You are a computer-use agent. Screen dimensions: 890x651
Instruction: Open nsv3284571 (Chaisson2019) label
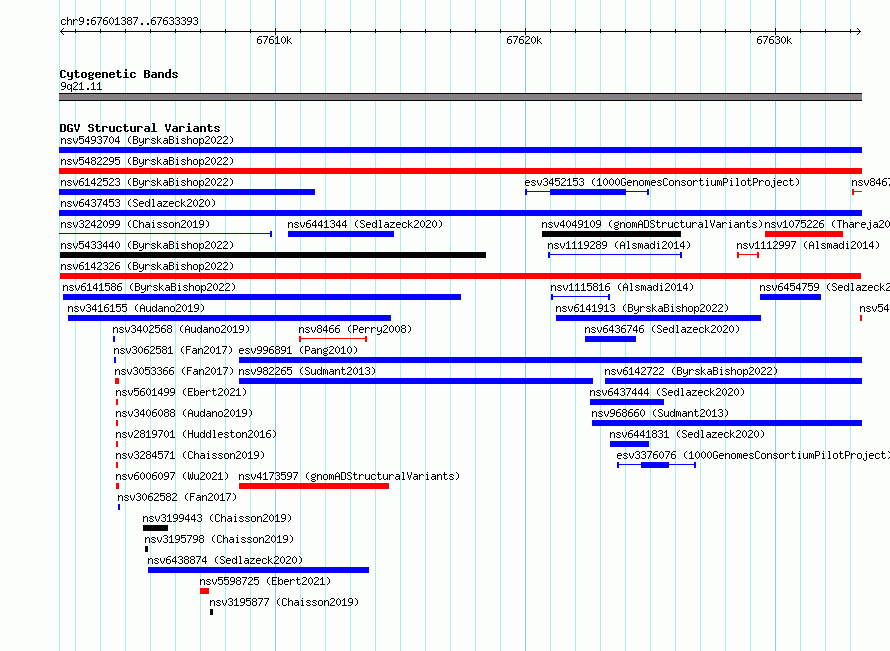pyautogui.click(x=190, y=455)
